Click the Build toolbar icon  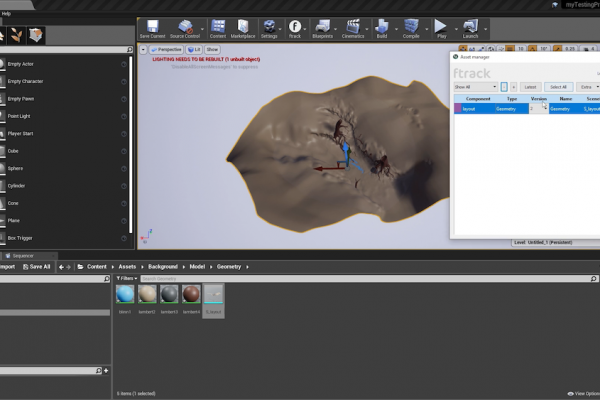(382, 29)
